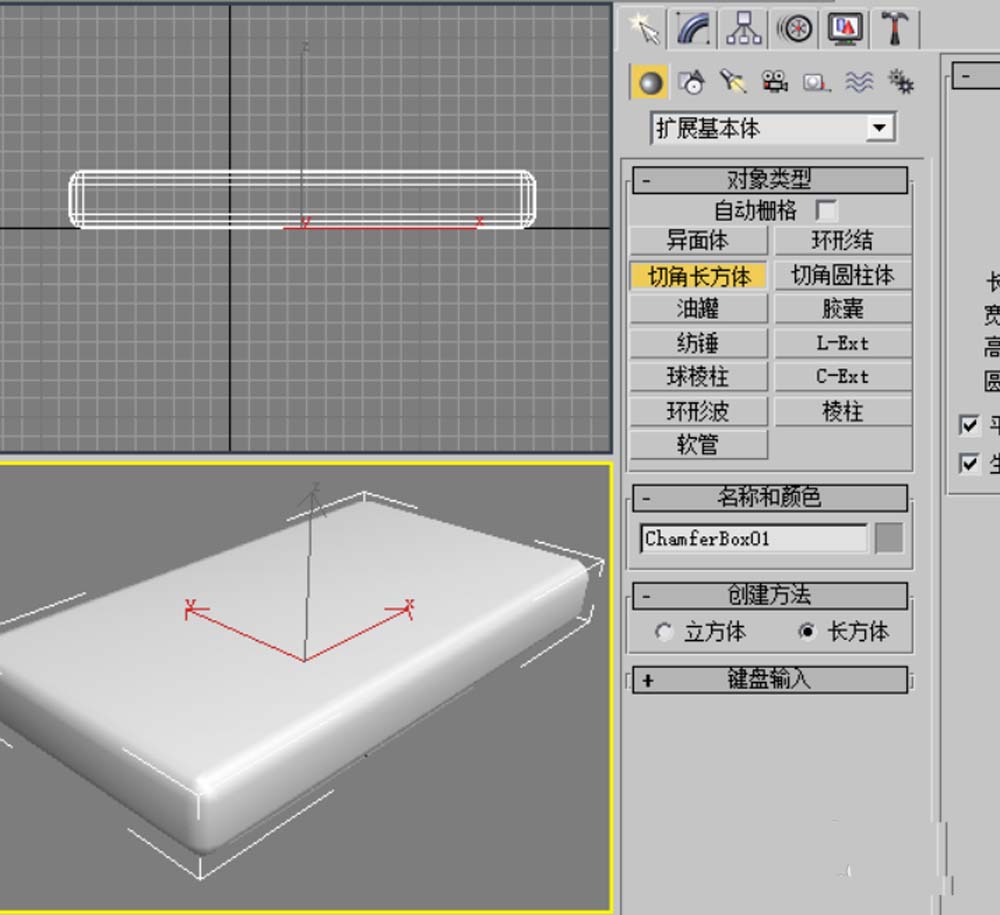1000x915 pixels.
Task: Click the 环形结 object button
Action: [x=842, y=241]
